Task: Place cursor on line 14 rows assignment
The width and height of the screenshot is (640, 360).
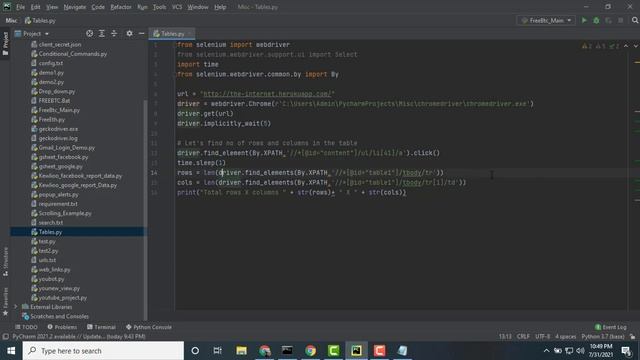Action: click(x=310, y=173)
